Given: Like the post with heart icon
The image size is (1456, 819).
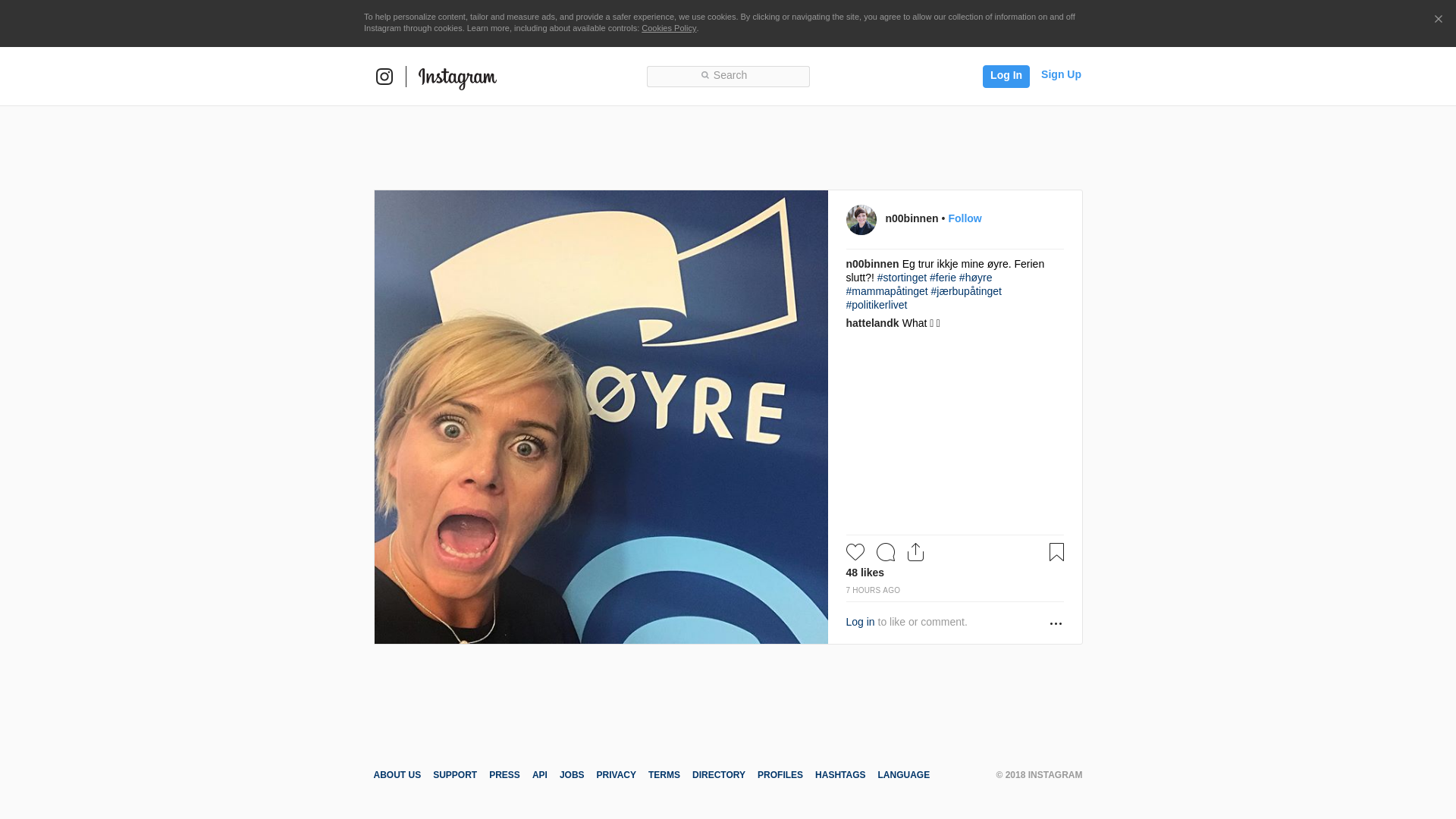Looking at the screenshot, I should (855, 552).
